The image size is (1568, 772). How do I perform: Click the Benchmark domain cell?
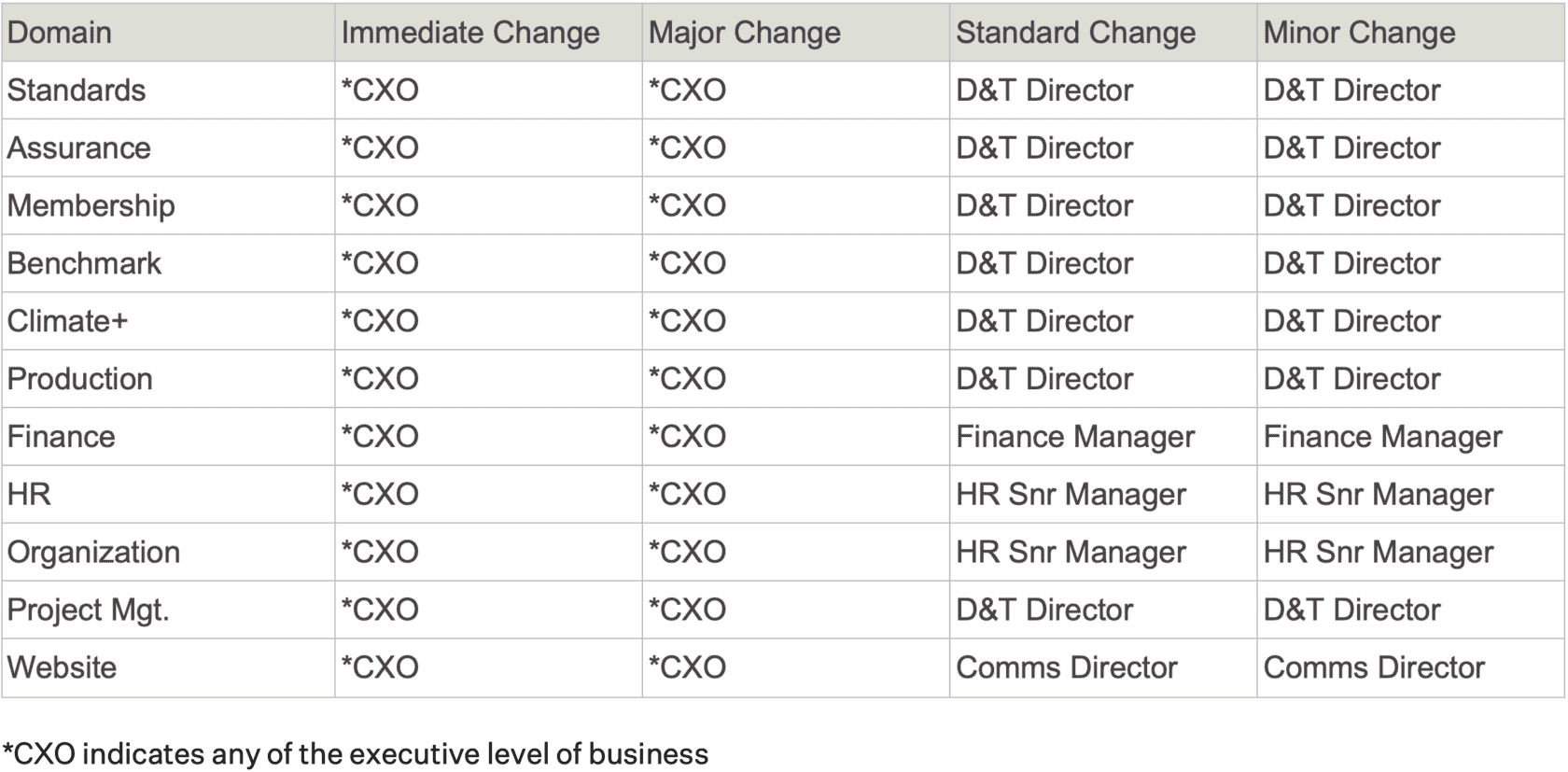click(85, 264)
